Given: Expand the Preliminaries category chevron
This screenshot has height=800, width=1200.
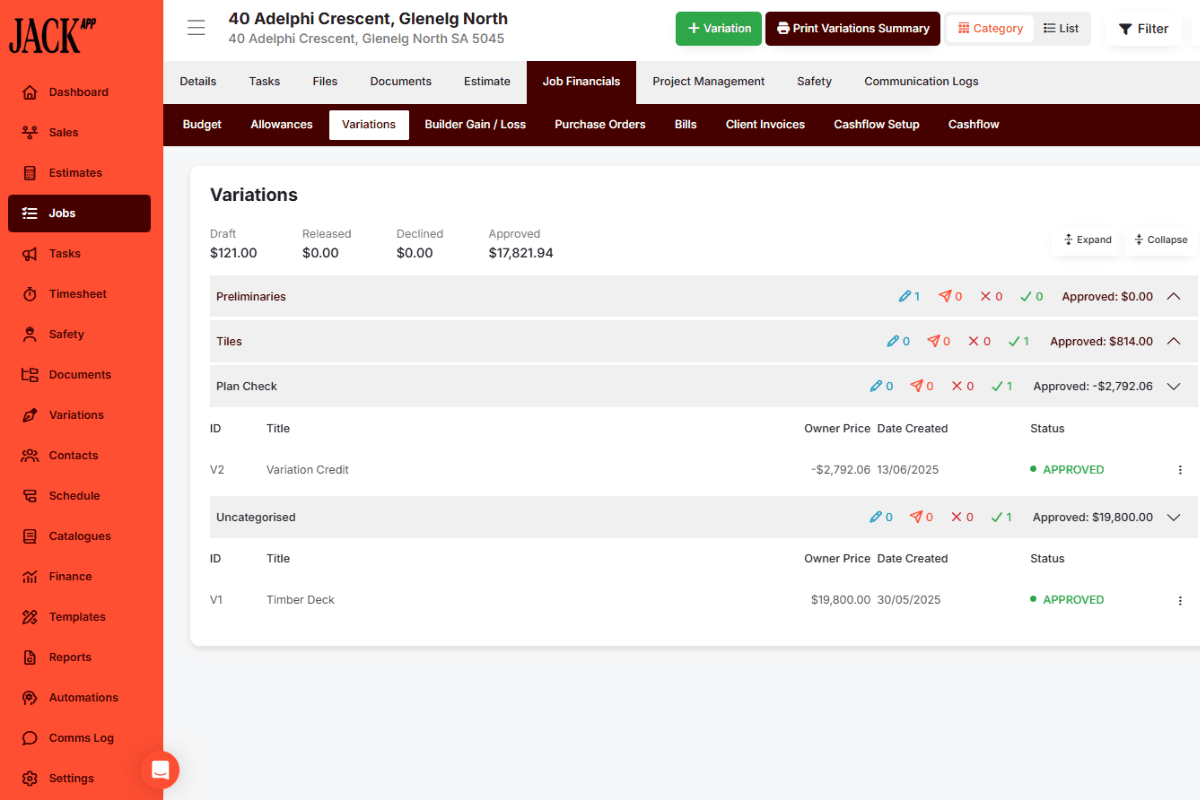Looking at the screenshot, I should (1174, 297).
